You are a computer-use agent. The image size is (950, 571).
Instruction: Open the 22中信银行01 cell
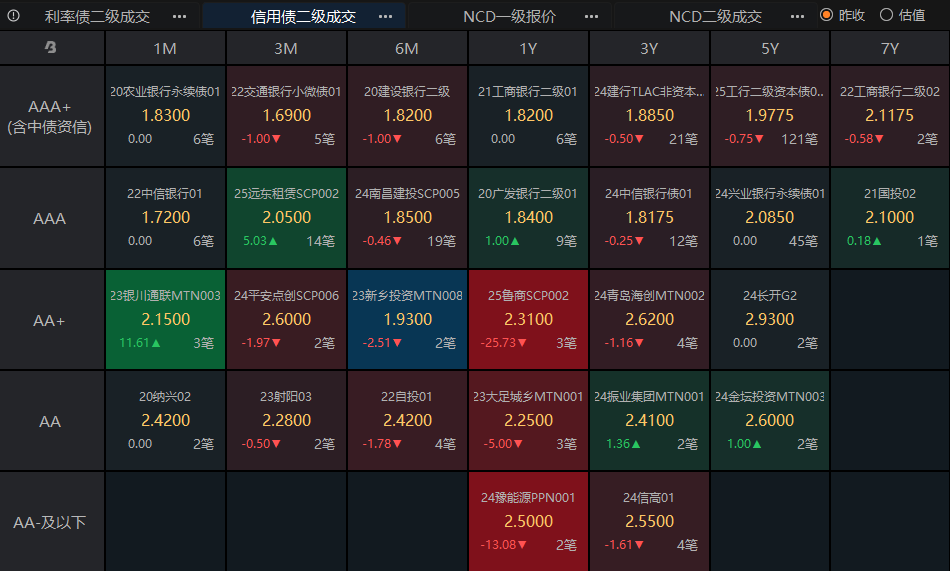(165, 218)
